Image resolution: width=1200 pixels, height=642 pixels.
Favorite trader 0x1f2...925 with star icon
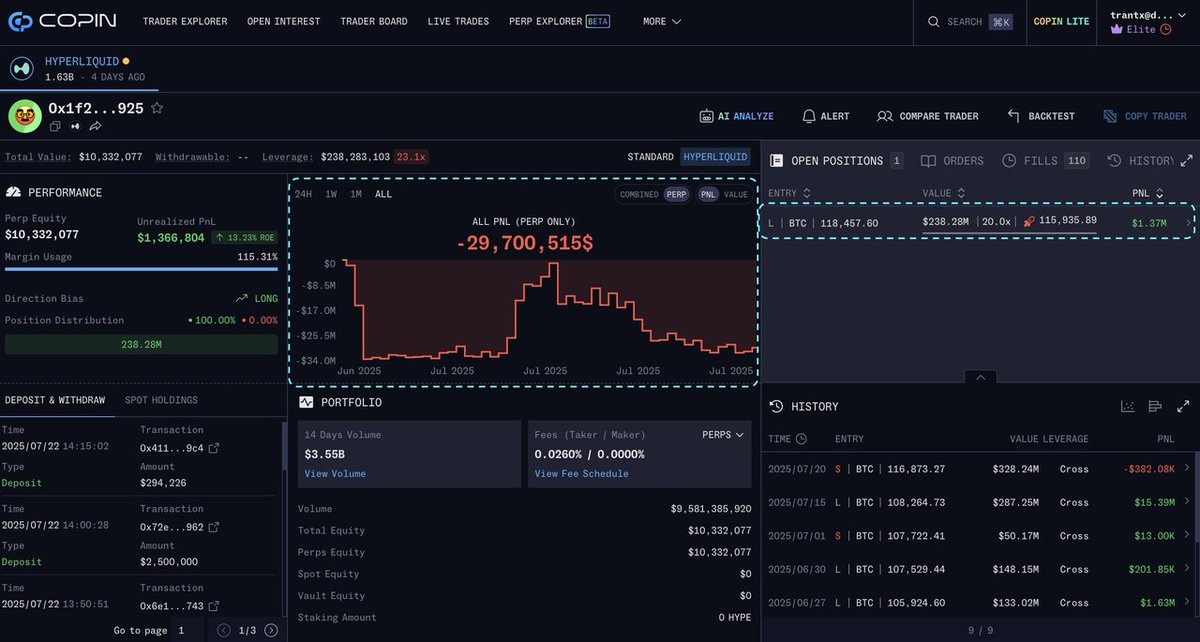point(157,108)
